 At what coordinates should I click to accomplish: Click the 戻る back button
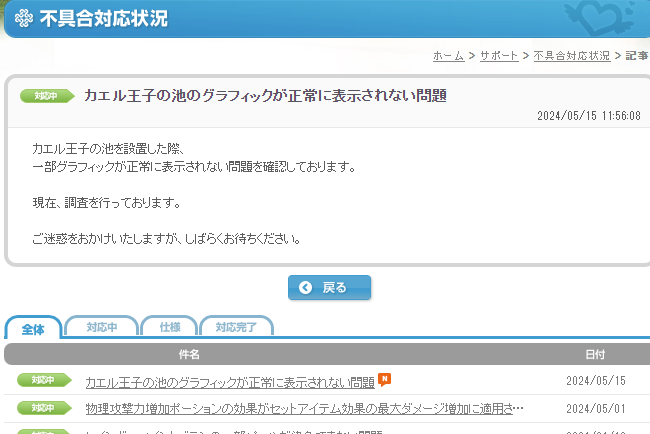coord(329,287)
